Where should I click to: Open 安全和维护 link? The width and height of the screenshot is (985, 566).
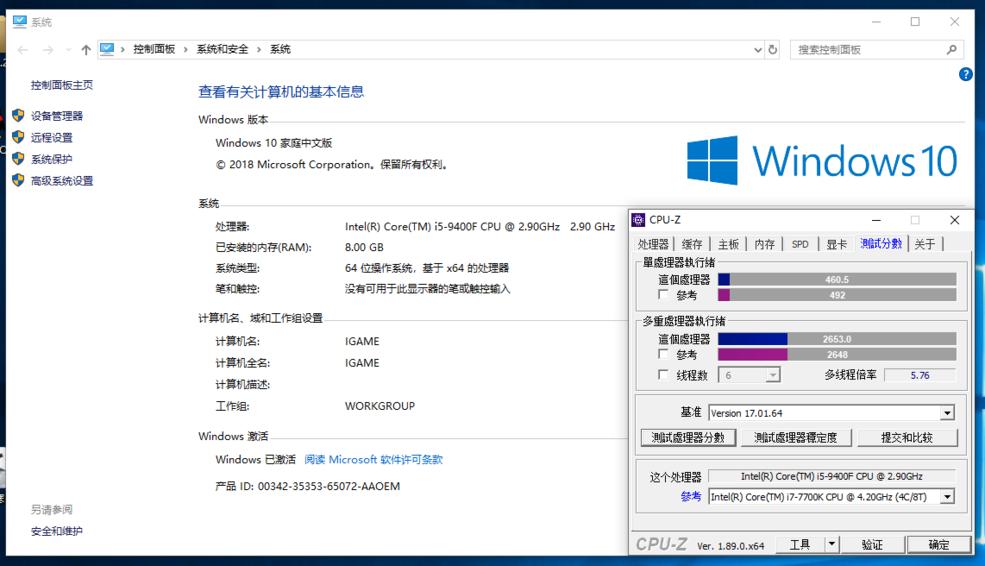(x=57, y=531)
